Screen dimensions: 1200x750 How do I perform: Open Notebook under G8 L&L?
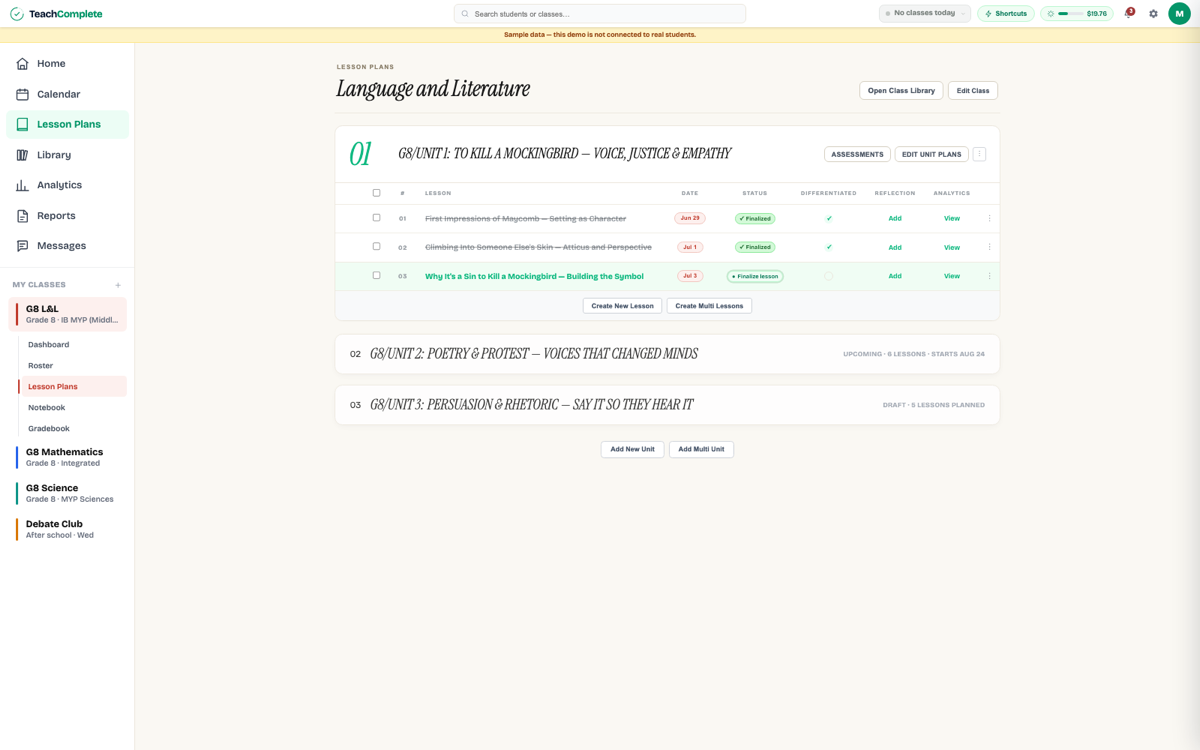point(72,407)
